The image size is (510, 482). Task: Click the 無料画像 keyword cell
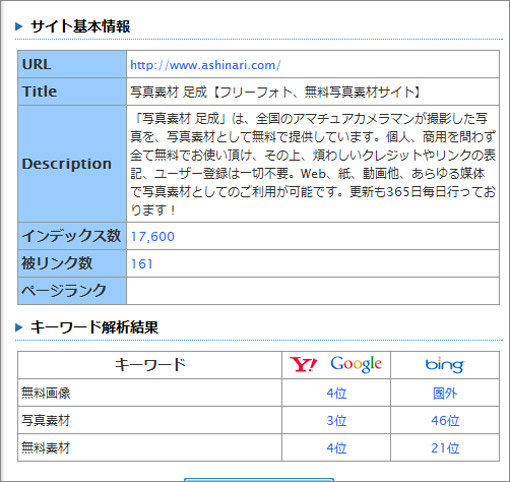[x=150, y=393]
